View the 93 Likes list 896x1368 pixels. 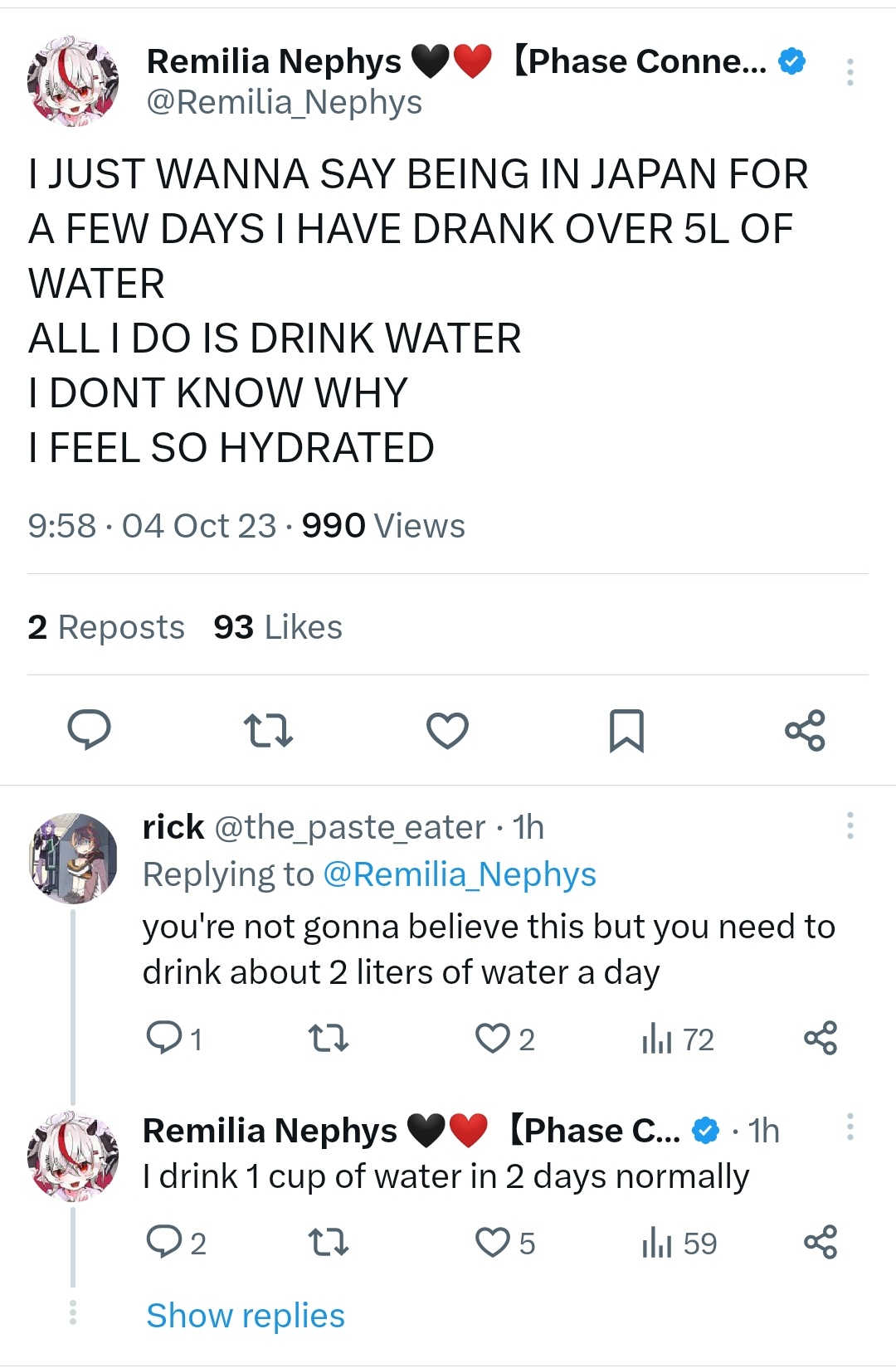click(278, 627)
